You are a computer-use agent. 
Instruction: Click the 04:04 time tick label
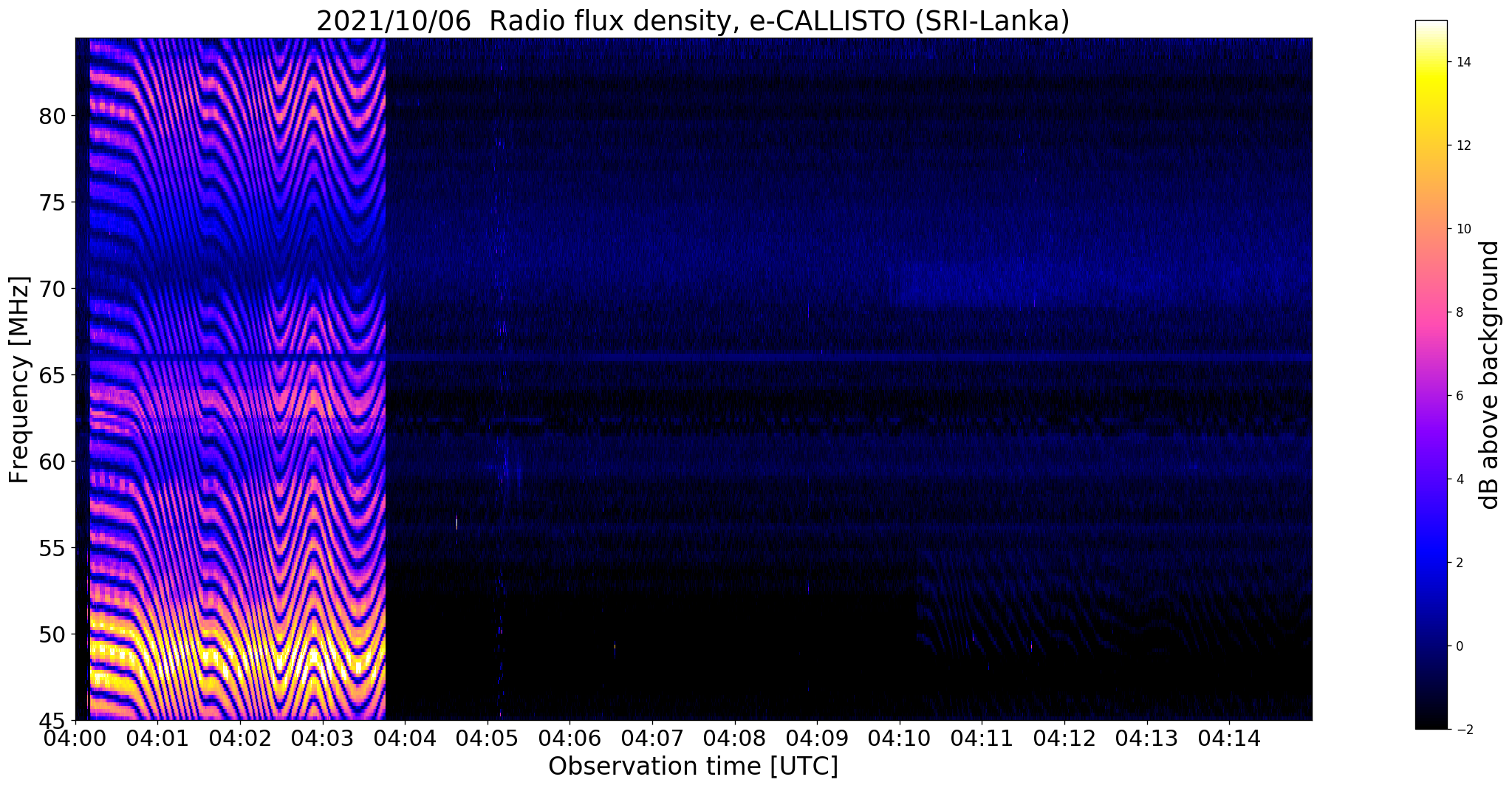[x=405, y=738]
